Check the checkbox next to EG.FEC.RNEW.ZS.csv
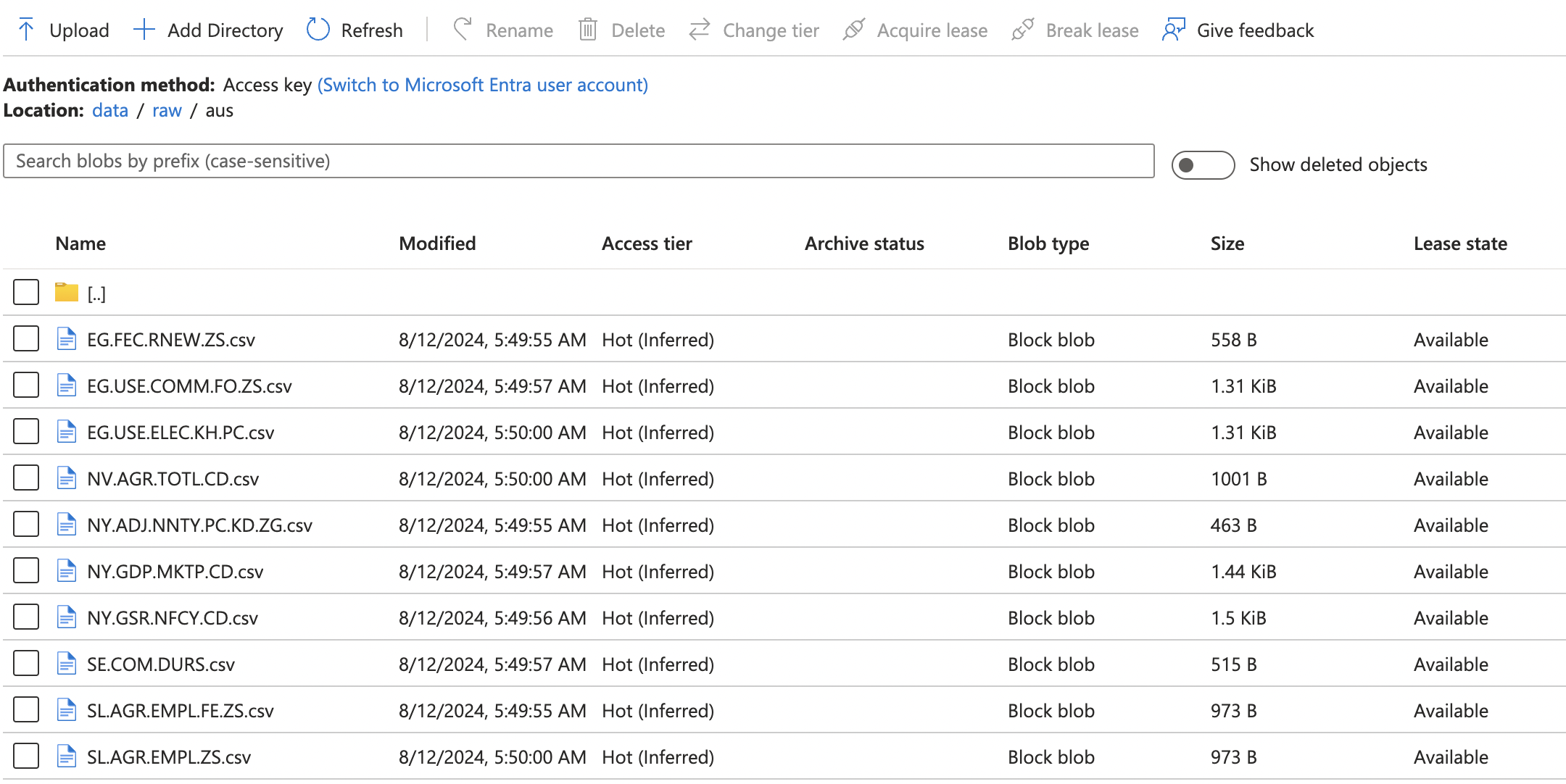 25,338
